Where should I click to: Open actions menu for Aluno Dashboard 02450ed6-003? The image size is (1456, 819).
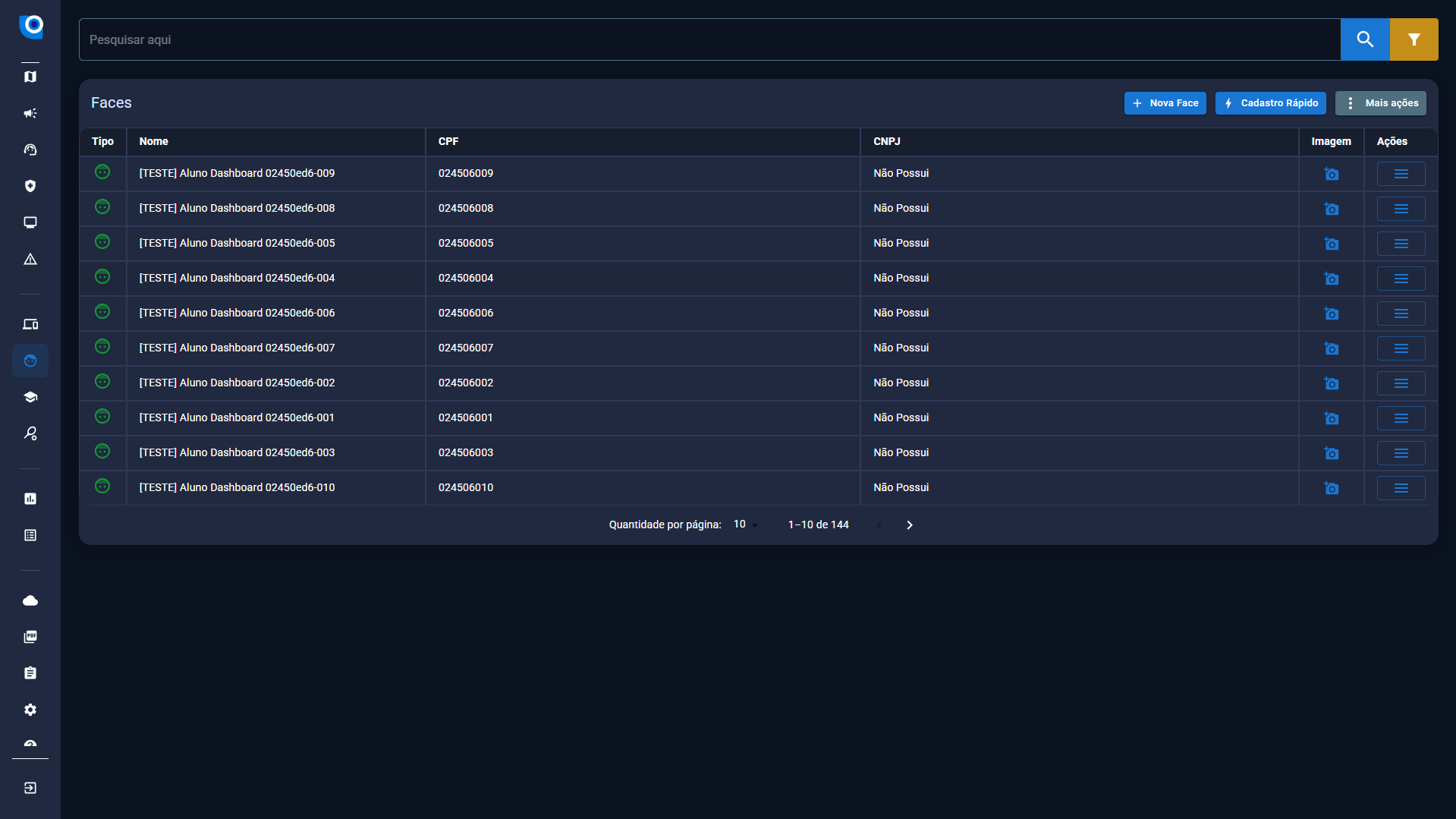[1401, 453]
